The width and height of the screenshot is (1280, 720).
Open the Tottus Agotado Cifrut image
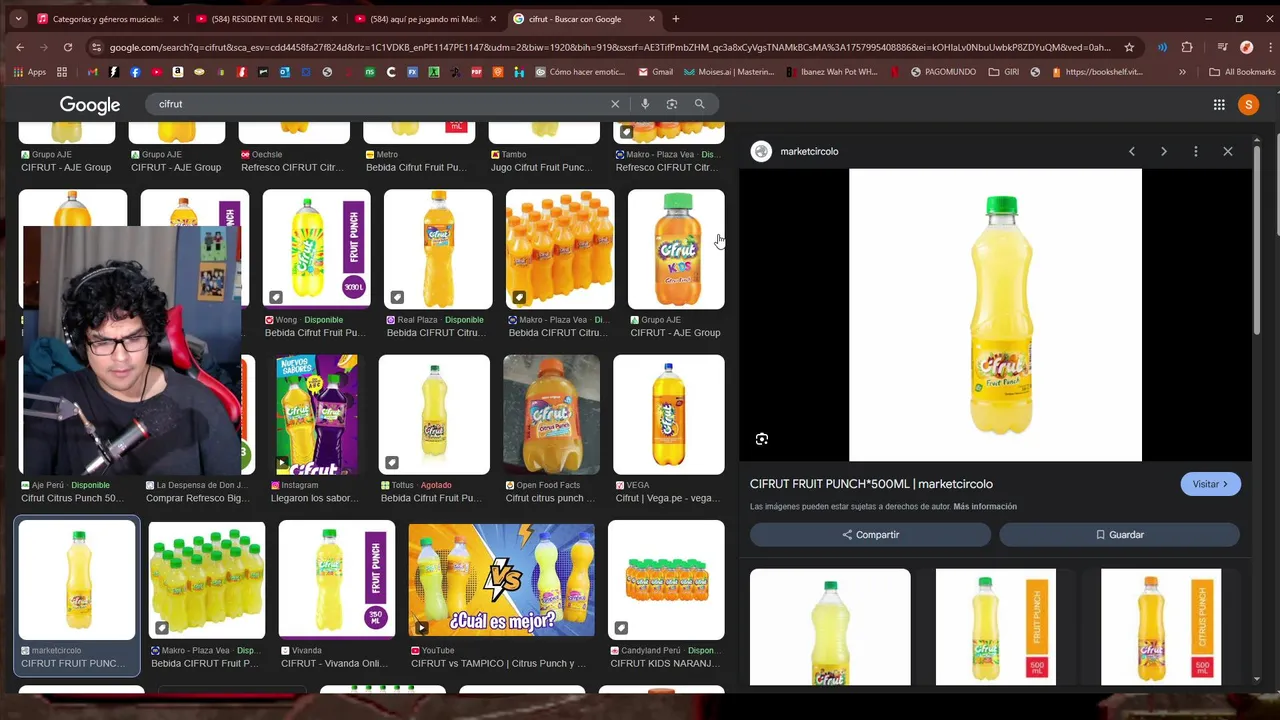(x=434, y=415)
